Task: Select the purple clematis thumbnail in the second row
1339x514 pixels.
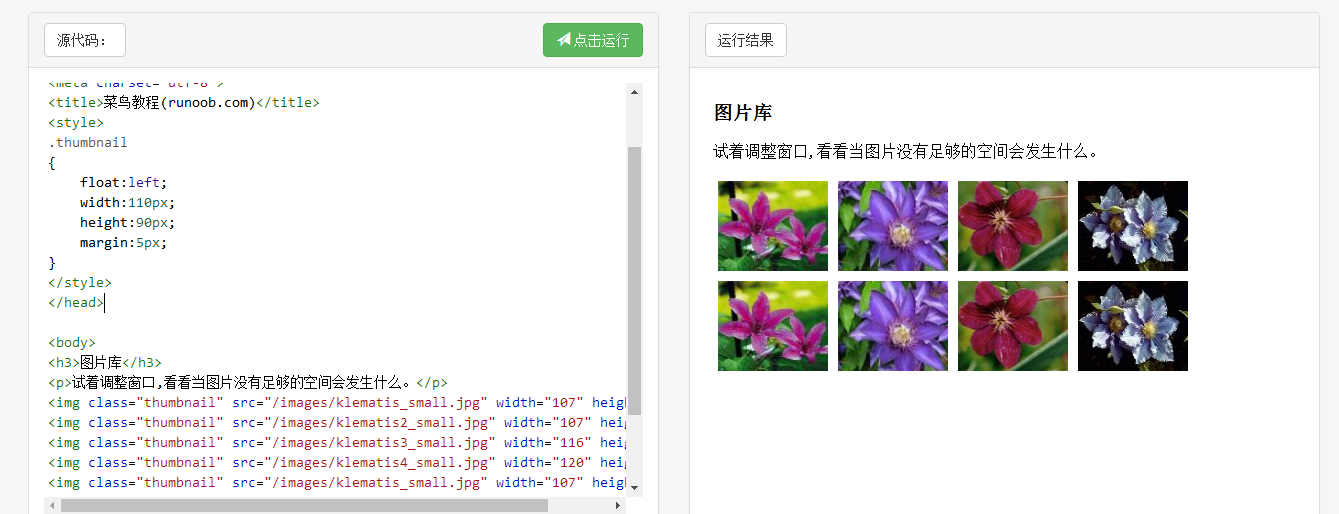Action: pos(893,326)
